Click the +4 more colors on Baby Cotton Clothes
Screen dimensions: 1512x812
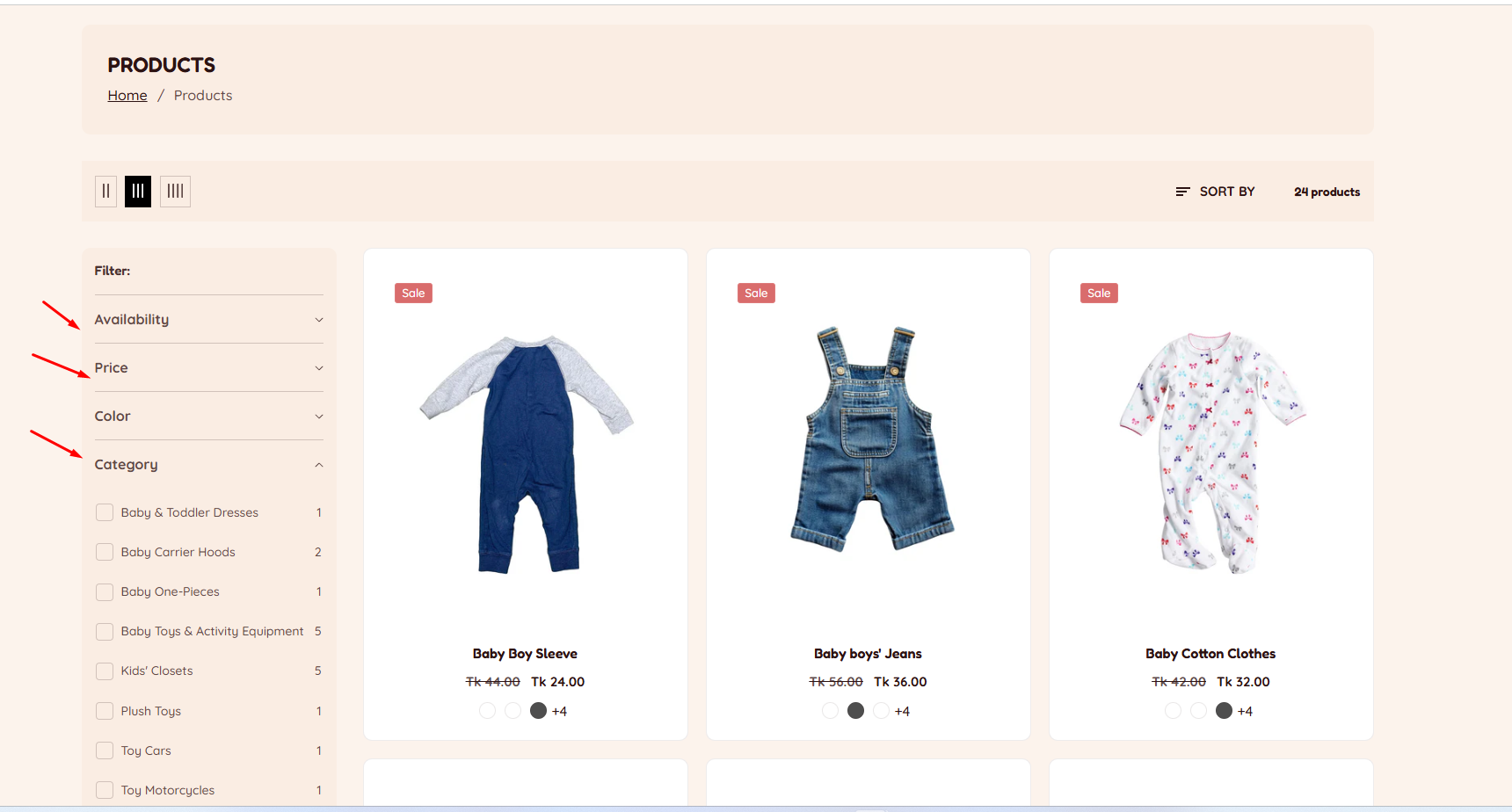click(x=1245, y=711)
